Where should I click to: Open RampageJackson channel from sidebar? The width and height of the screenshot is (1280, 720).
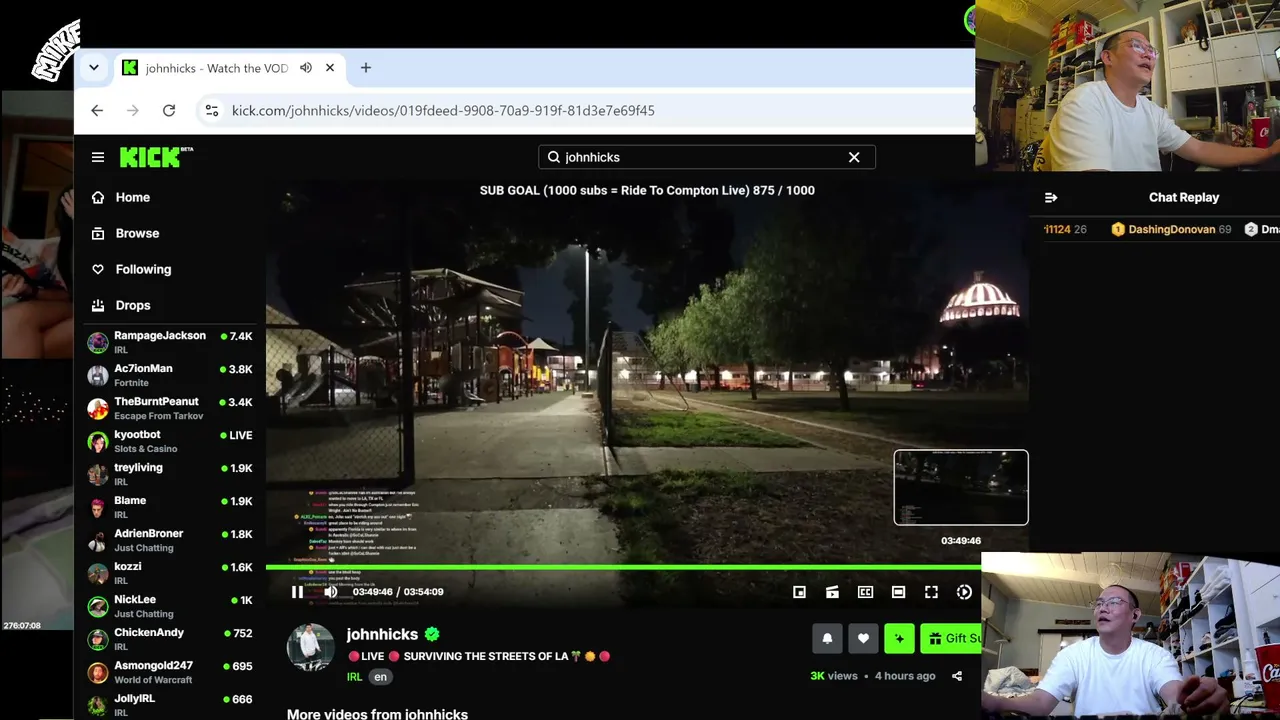[170, 342]
